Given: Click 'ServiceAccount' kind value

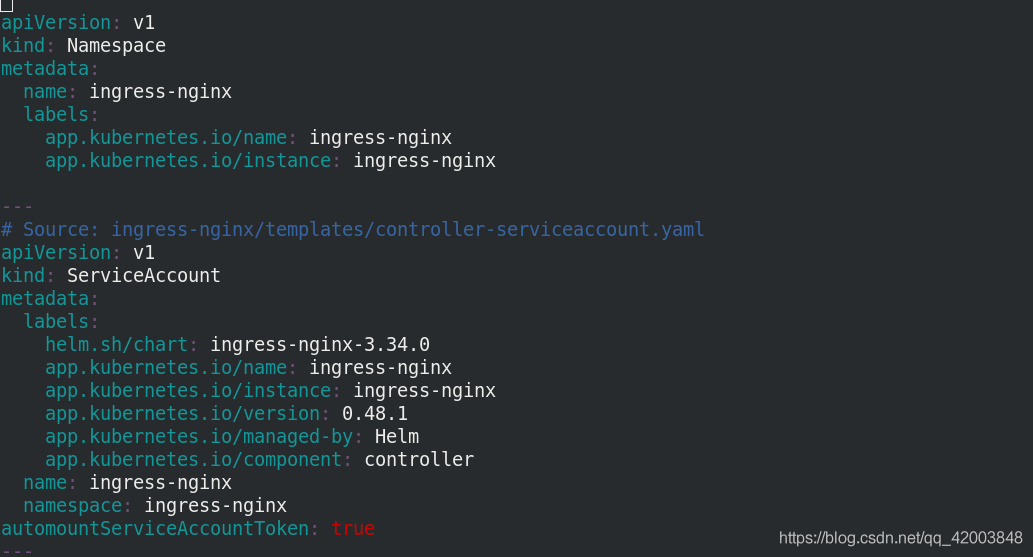Looking at the screenshot, I should (x=144, y=276).
